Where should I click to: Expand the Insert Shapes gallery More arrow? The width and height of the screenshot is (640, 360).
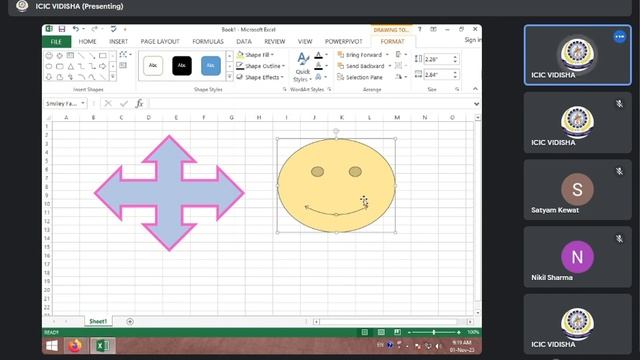[x=113, y=76]
